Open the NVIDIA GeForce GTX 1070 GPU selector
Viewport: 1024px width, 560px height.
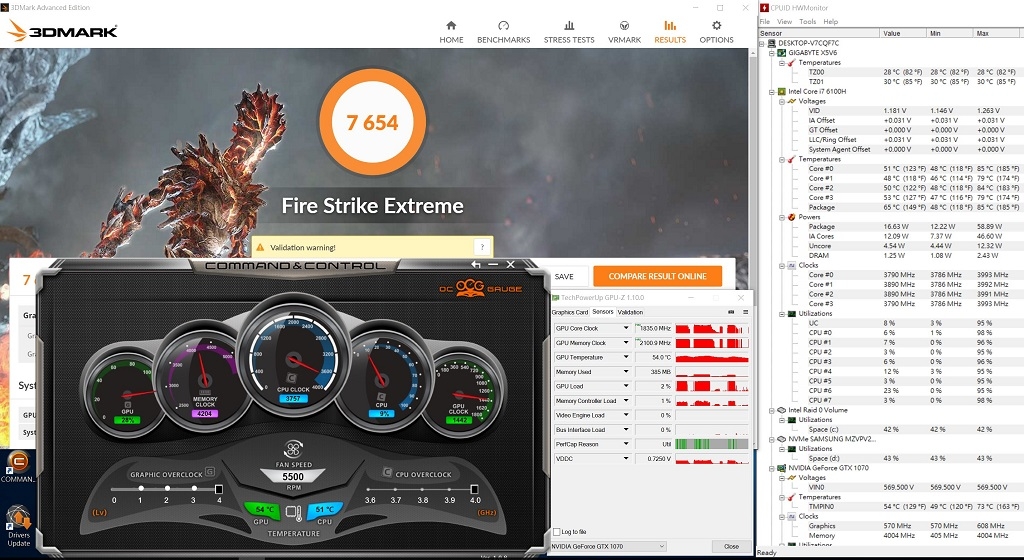click(608, 546)
